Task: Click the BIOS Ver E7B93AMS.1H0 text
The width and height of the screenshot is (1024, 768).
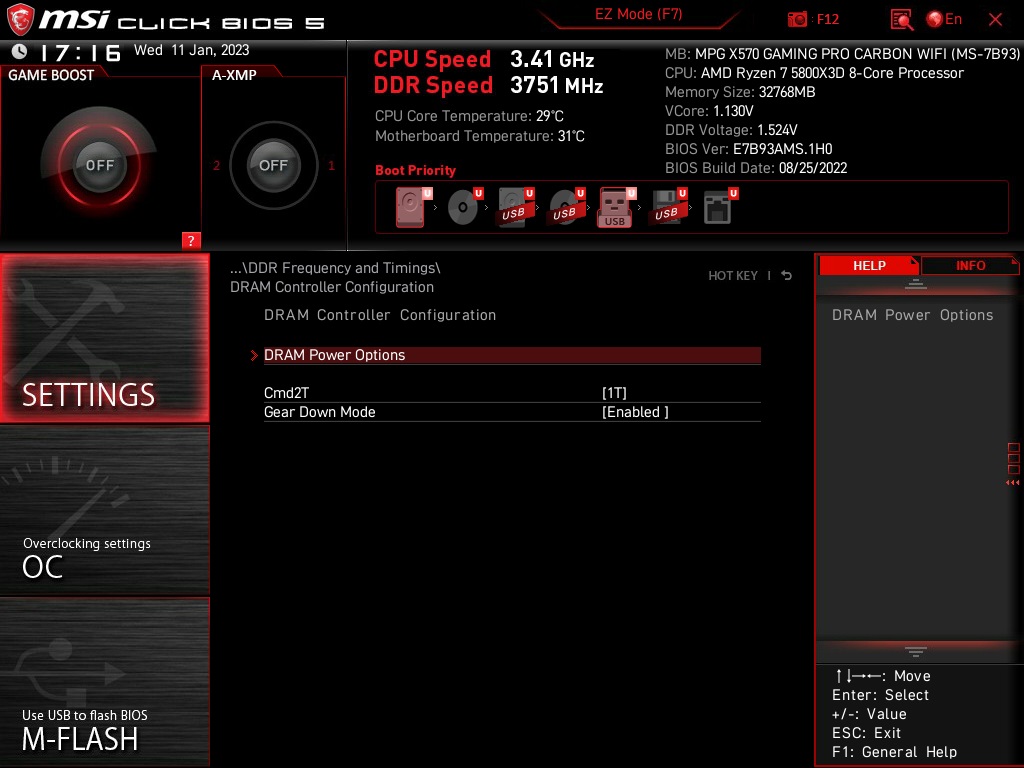Action: click(748, 149)
